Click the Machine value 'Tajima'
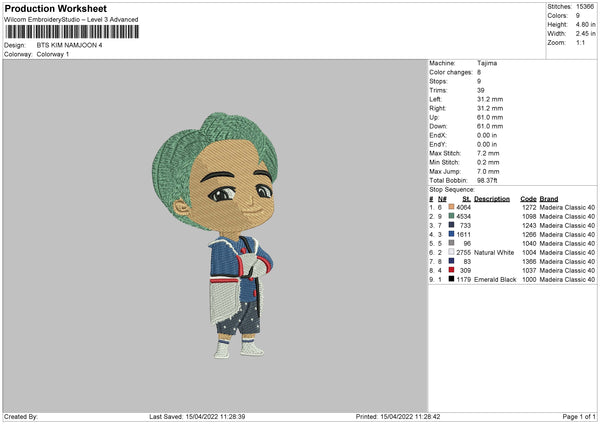 pyautogui.click(x=487, y=63)
